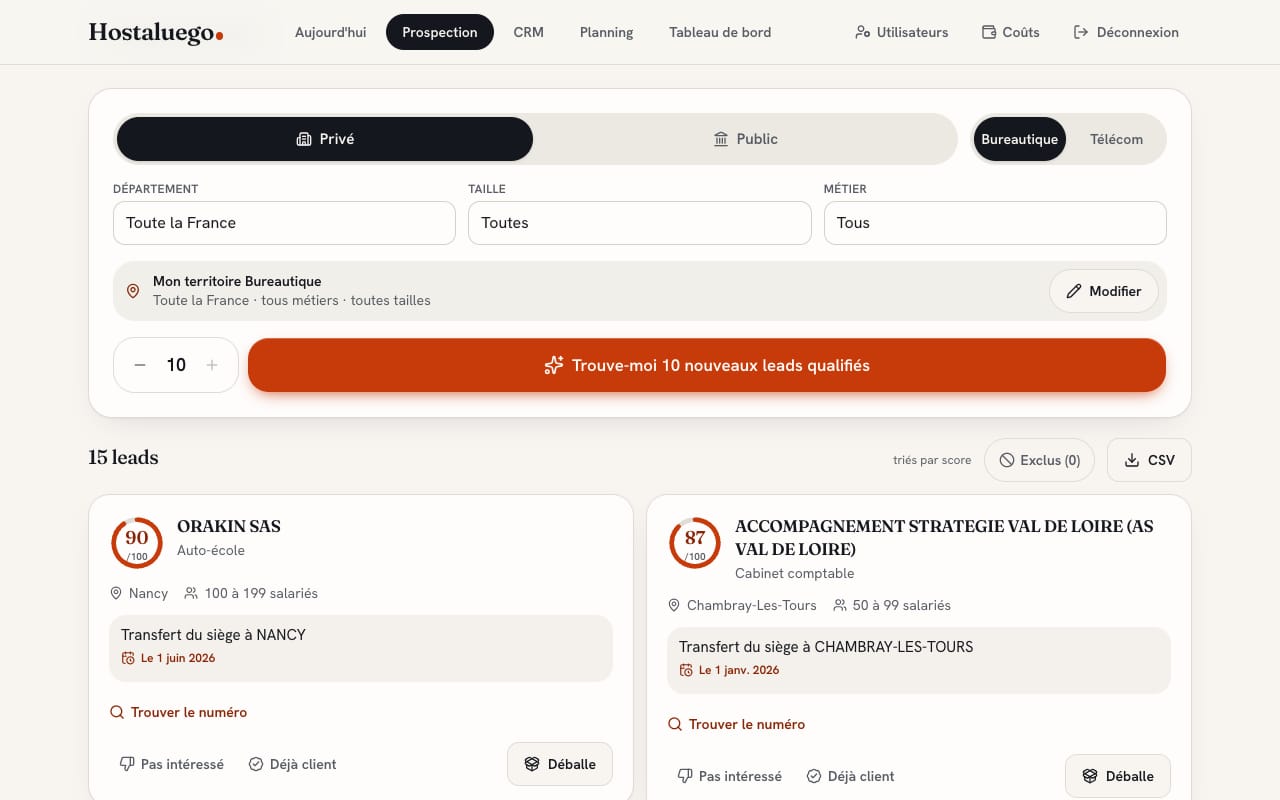Screen dimensions: 1280x800
Task: Click the location pin icon beside Mon territoire
Action: point(133,291)
